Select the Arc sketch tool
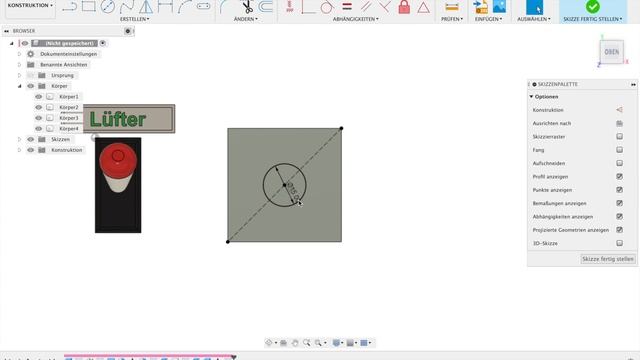Screen dimensions: 640x360 tap(184, 7)
